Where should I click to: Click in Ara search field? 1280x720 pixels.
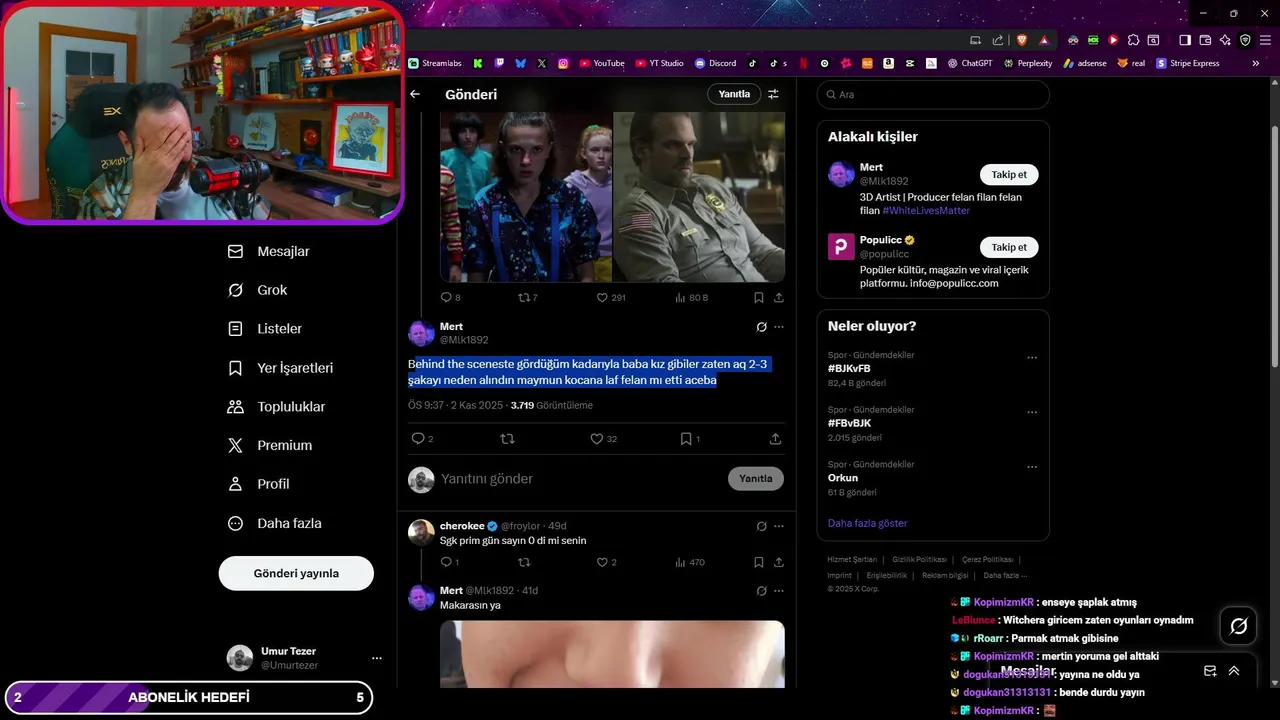[933, 94]
